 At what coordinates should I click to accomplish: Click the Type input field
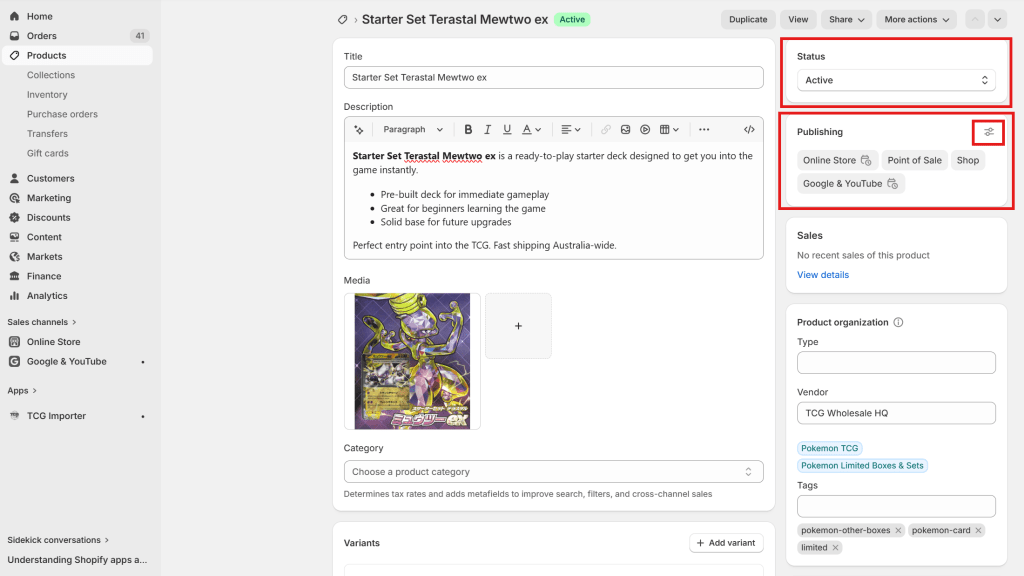pos(896,362)
